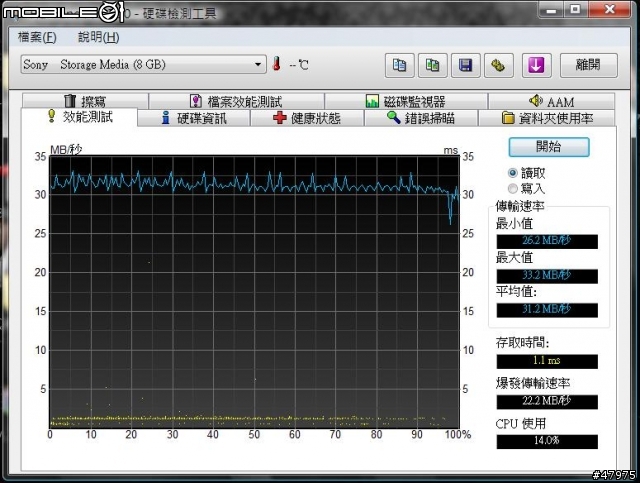
Task: Select the 寫入 write radio button
Action: pyautogui.click(x=513, y=188)
